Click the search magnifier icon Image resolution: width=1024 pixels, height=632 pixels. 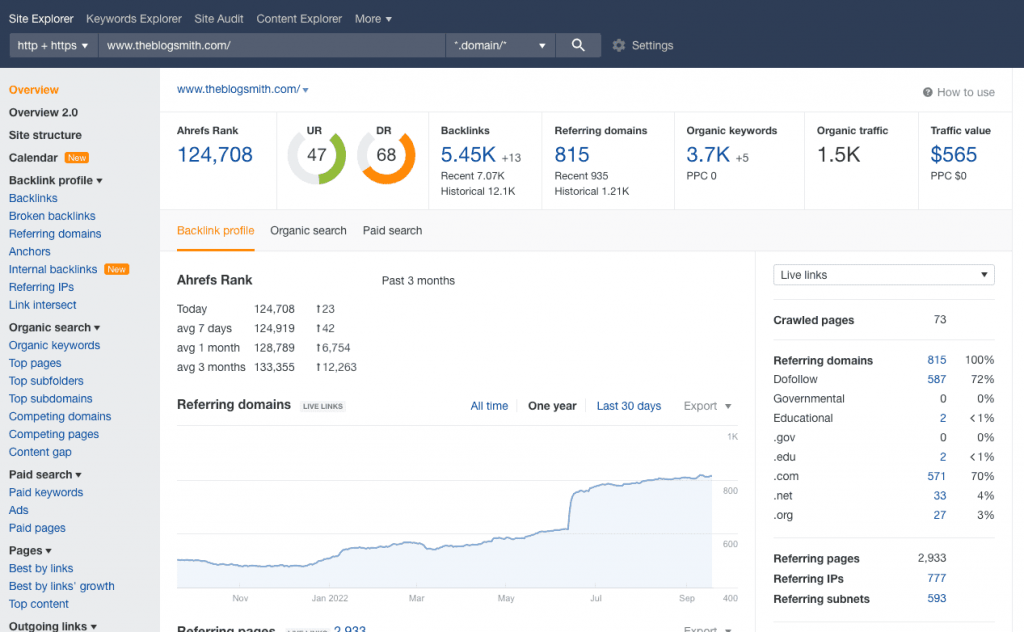click(578, 45)
